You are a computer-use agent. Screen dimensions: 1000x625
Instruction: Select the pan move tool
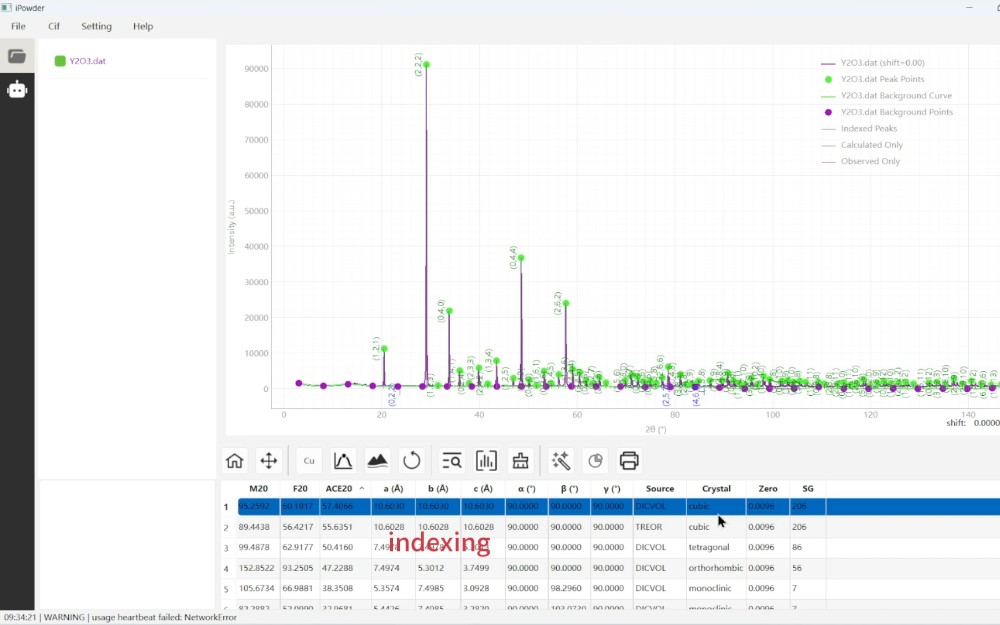pos(268,460)
